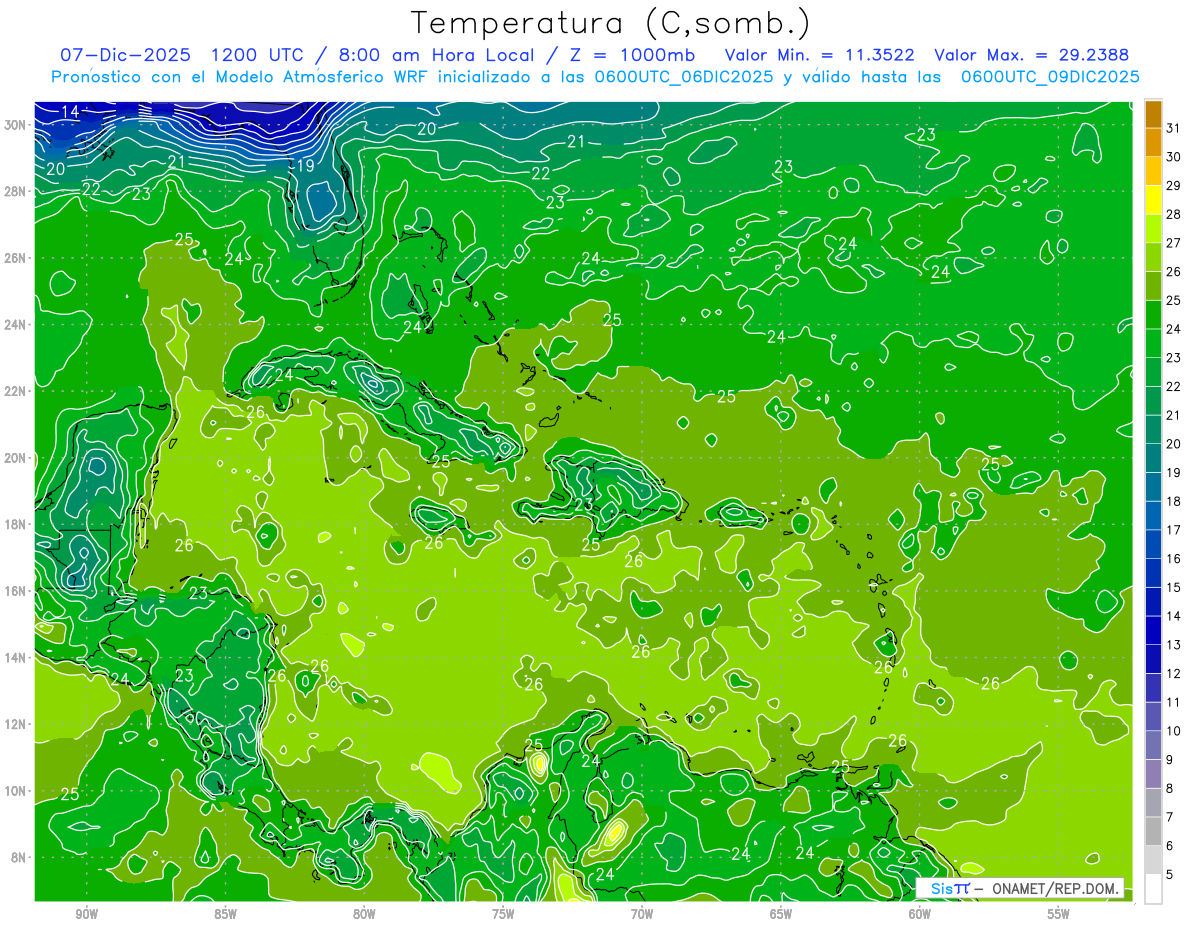Click the "ONAMET/REP.DOM." credit label
Image resolution: width=1200 pixels, height=927 pixels.
[1057, 888]
